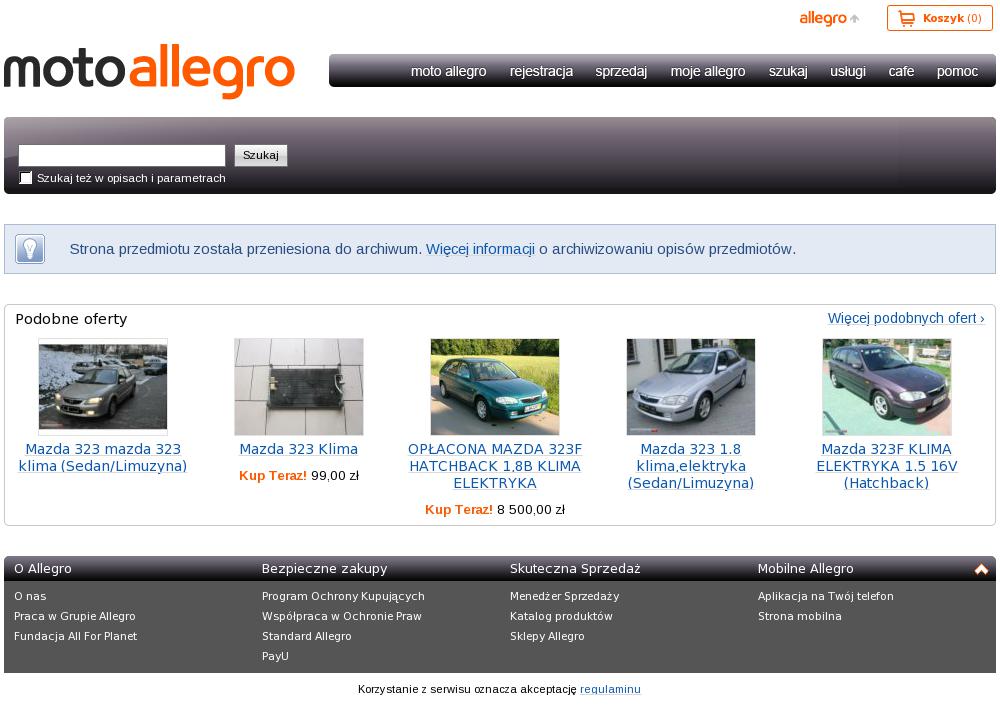Open 'Mazda 323F KLIMA ELEKTRYKA 1.5 16V' link

coord(886,466)
